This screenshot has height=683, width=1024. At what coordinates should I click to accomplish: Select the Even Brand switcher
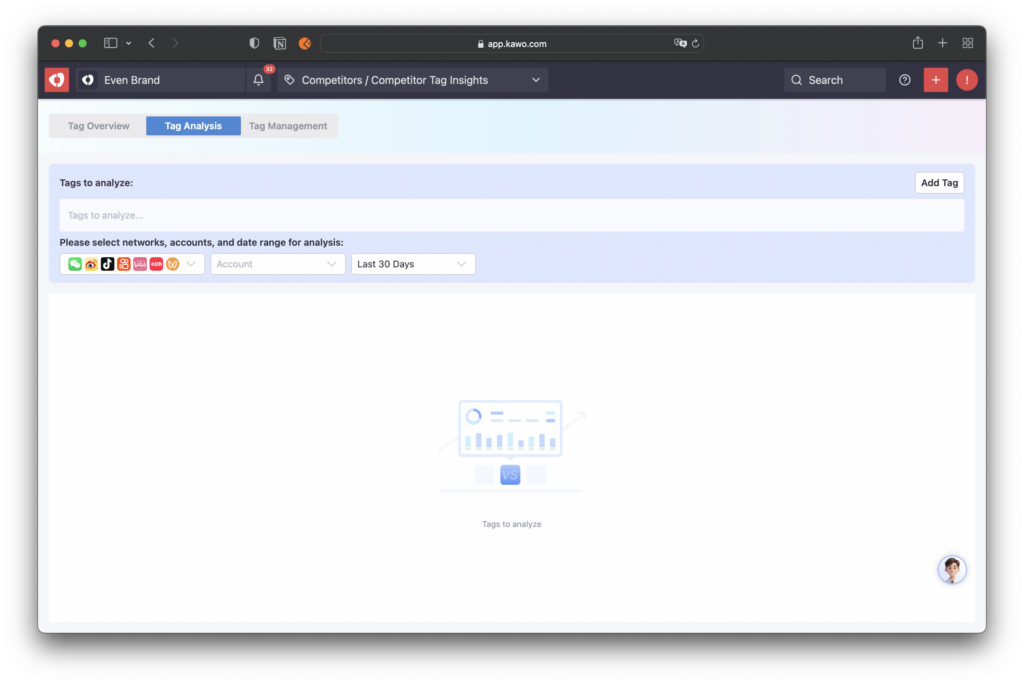click(x=160, y=80)
